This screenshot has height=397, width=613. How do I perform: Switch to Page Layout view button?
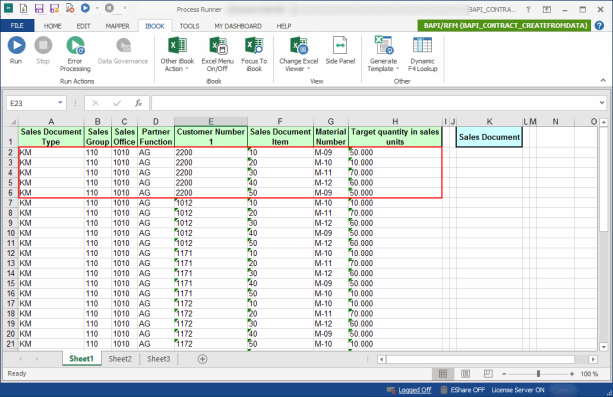click(x=465, y=374)
